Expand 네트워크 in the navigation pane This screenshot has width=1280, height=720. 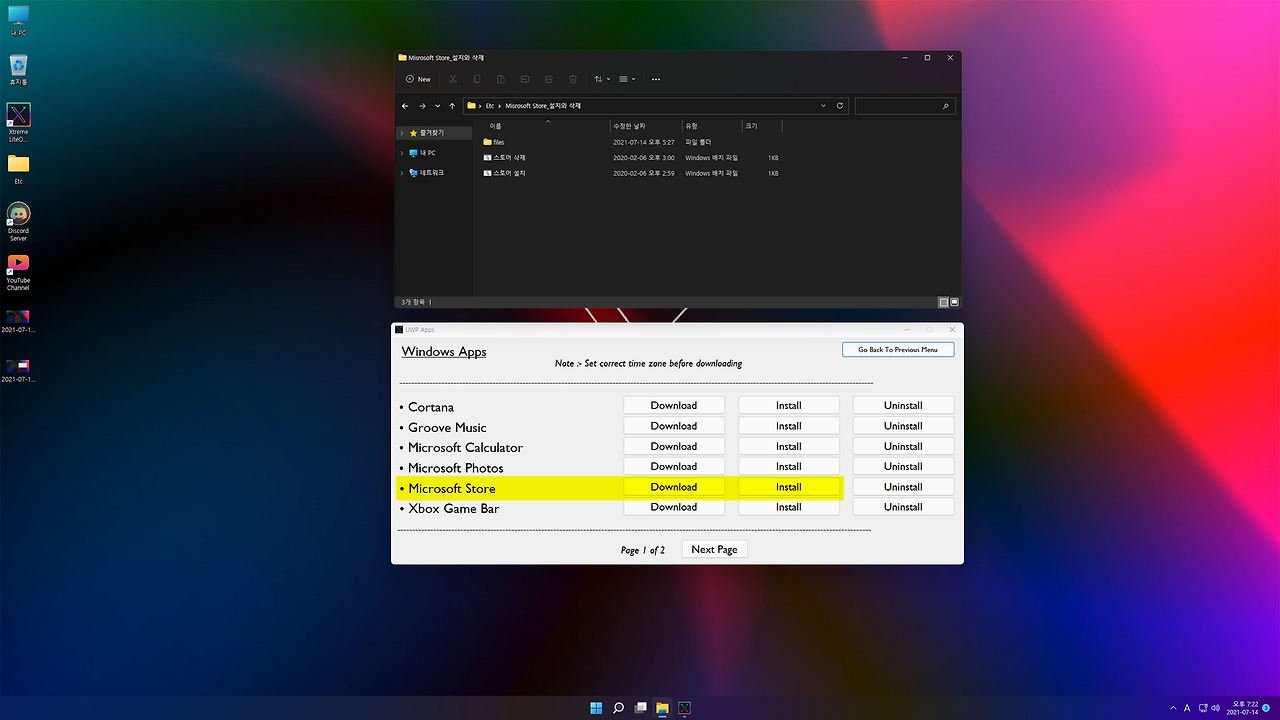[x=402, y=173]
